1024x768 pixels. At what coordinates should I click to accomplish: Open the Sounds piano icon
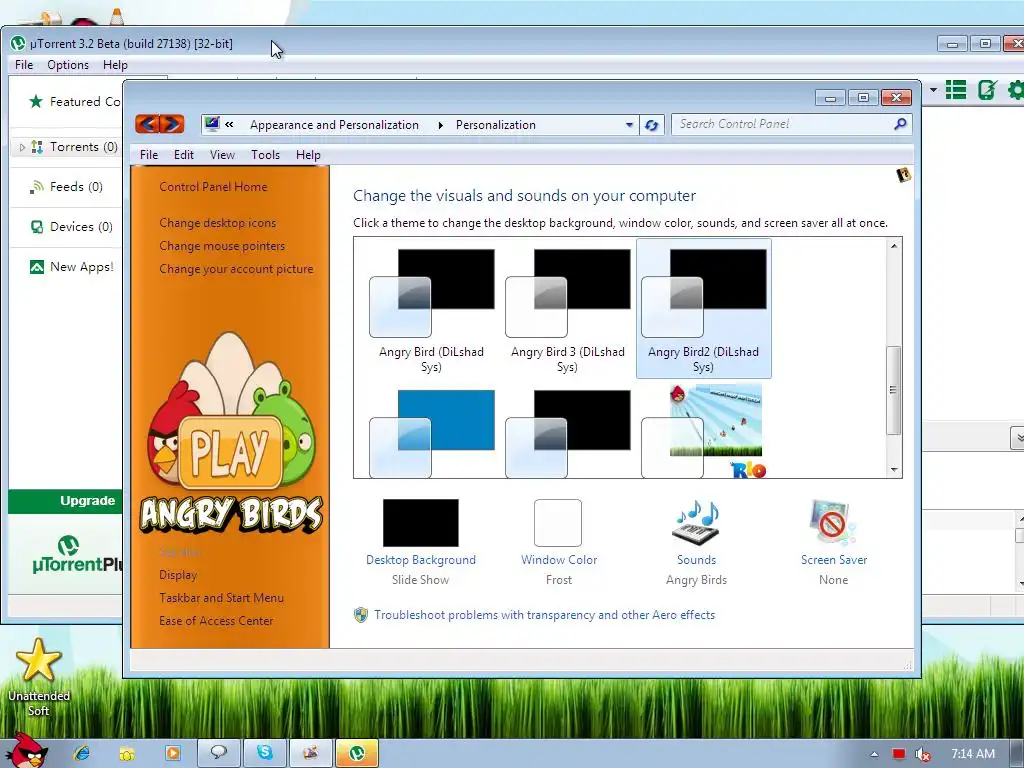tap(696, 523)
